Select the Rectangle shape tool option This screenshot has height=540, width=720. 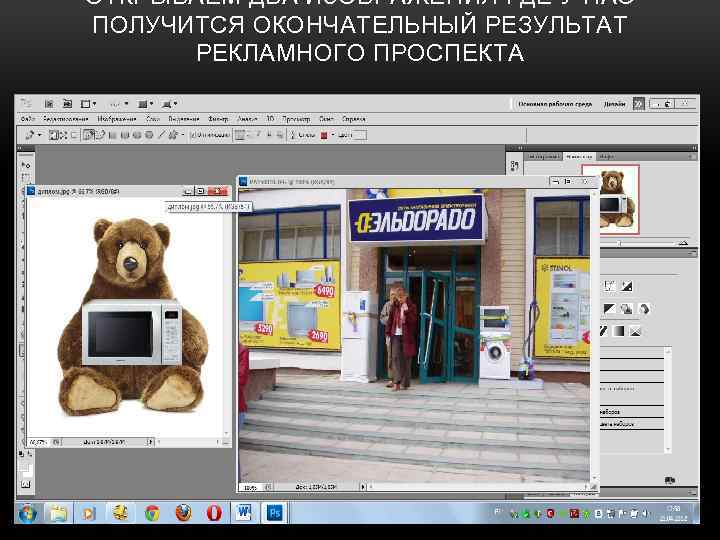[x=112, y=135]
